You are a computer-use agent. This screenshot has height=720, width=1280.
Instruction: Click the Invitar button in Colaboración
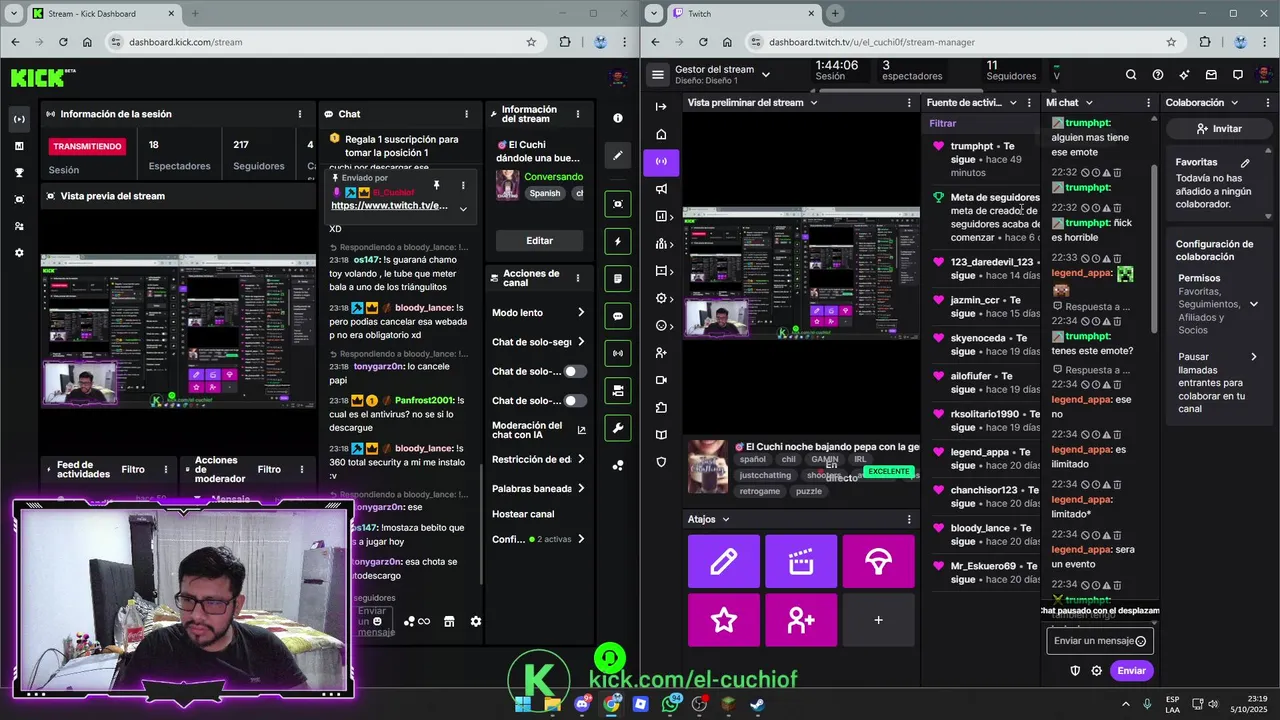pos(1218,128)
